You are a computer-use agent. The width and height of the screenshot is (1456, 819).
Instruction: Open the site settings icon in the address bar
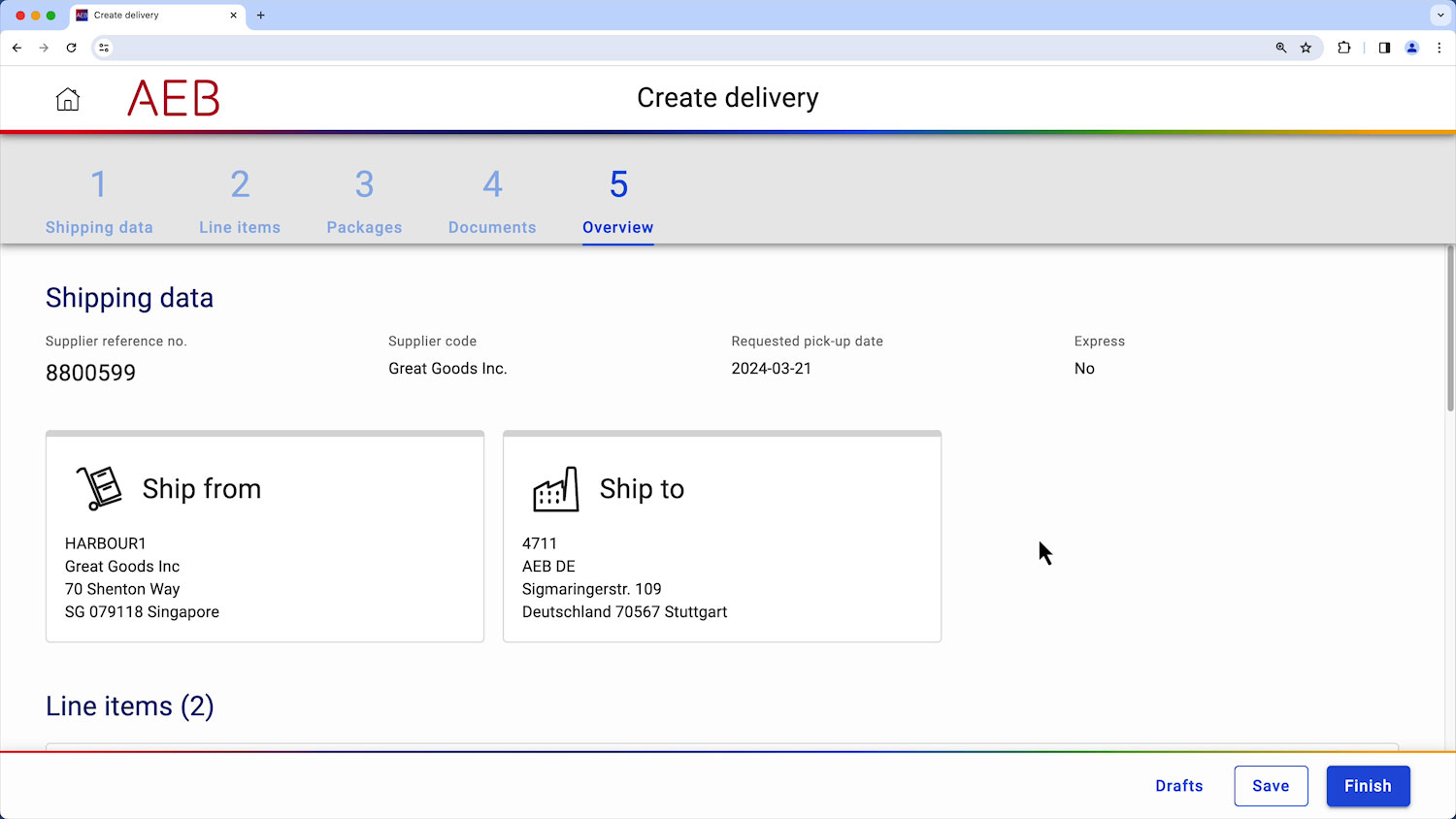click(103, 47)
